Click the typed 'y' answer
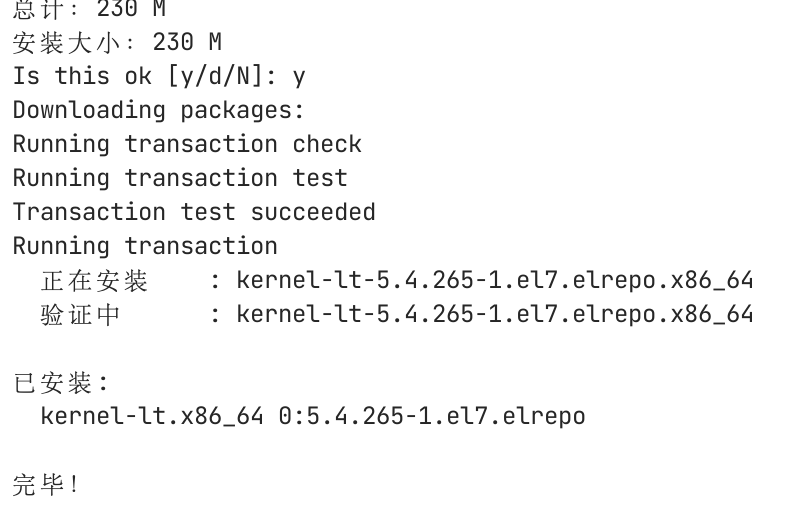The height and width of the screenshot is (506, 808). (299, 77)
